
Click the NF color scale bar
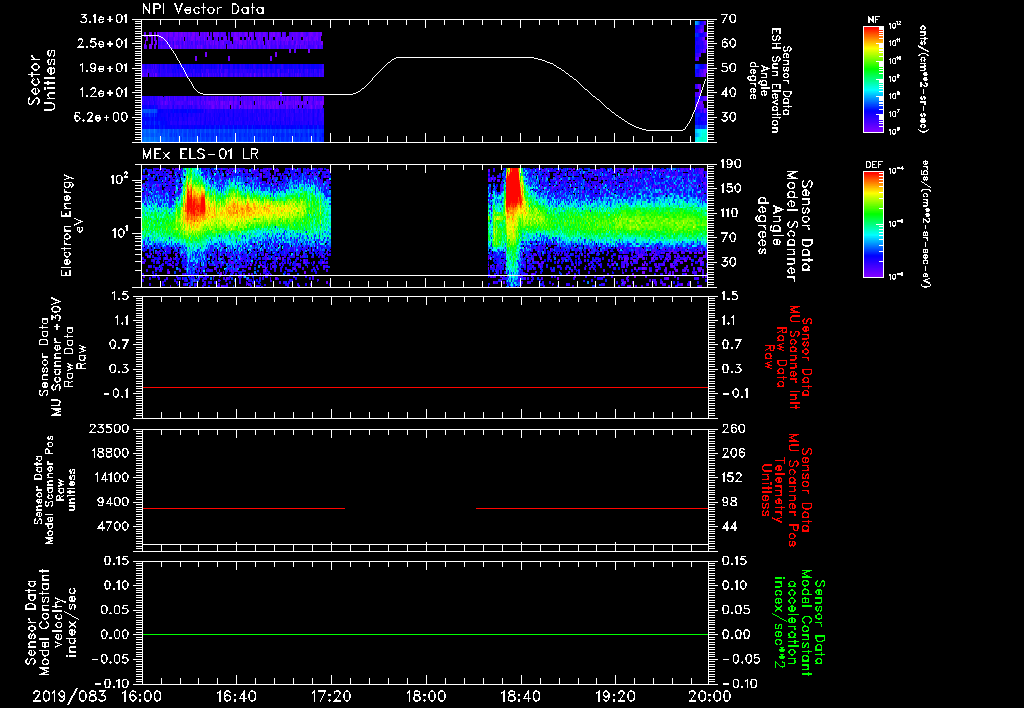coord(874,78)
